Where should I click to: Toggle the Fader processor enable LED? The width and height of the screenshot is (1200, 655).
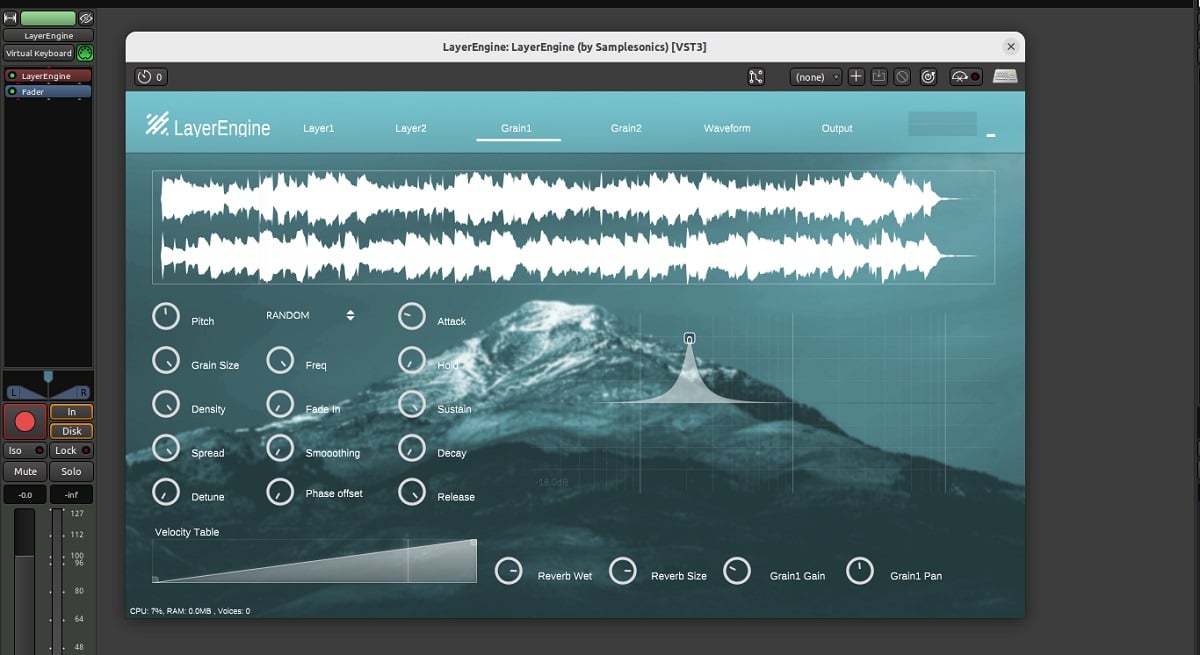tap(13, 92)
